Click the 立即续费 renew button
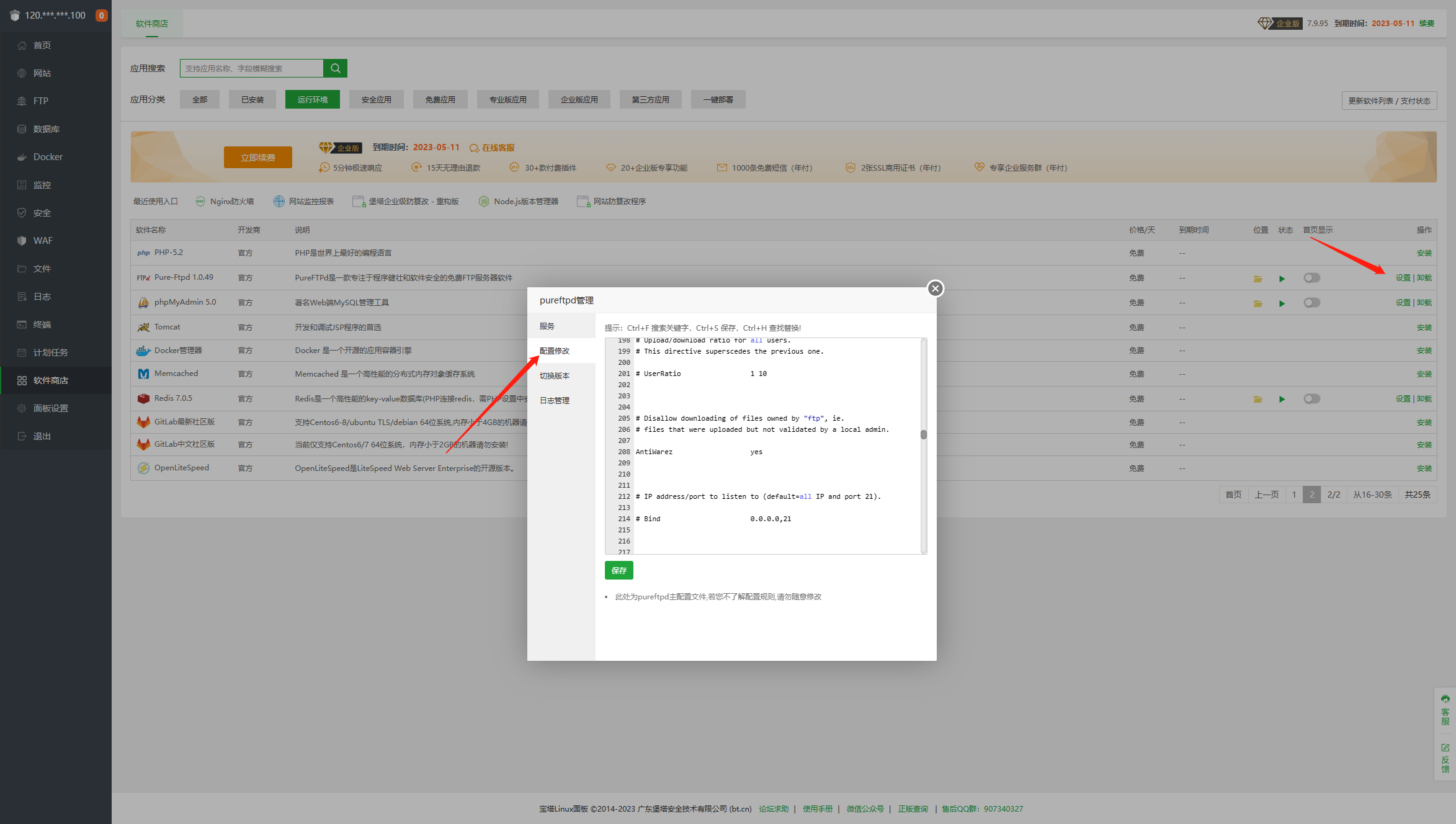Viewport: 1456px width, 824px height. [258, 158]
